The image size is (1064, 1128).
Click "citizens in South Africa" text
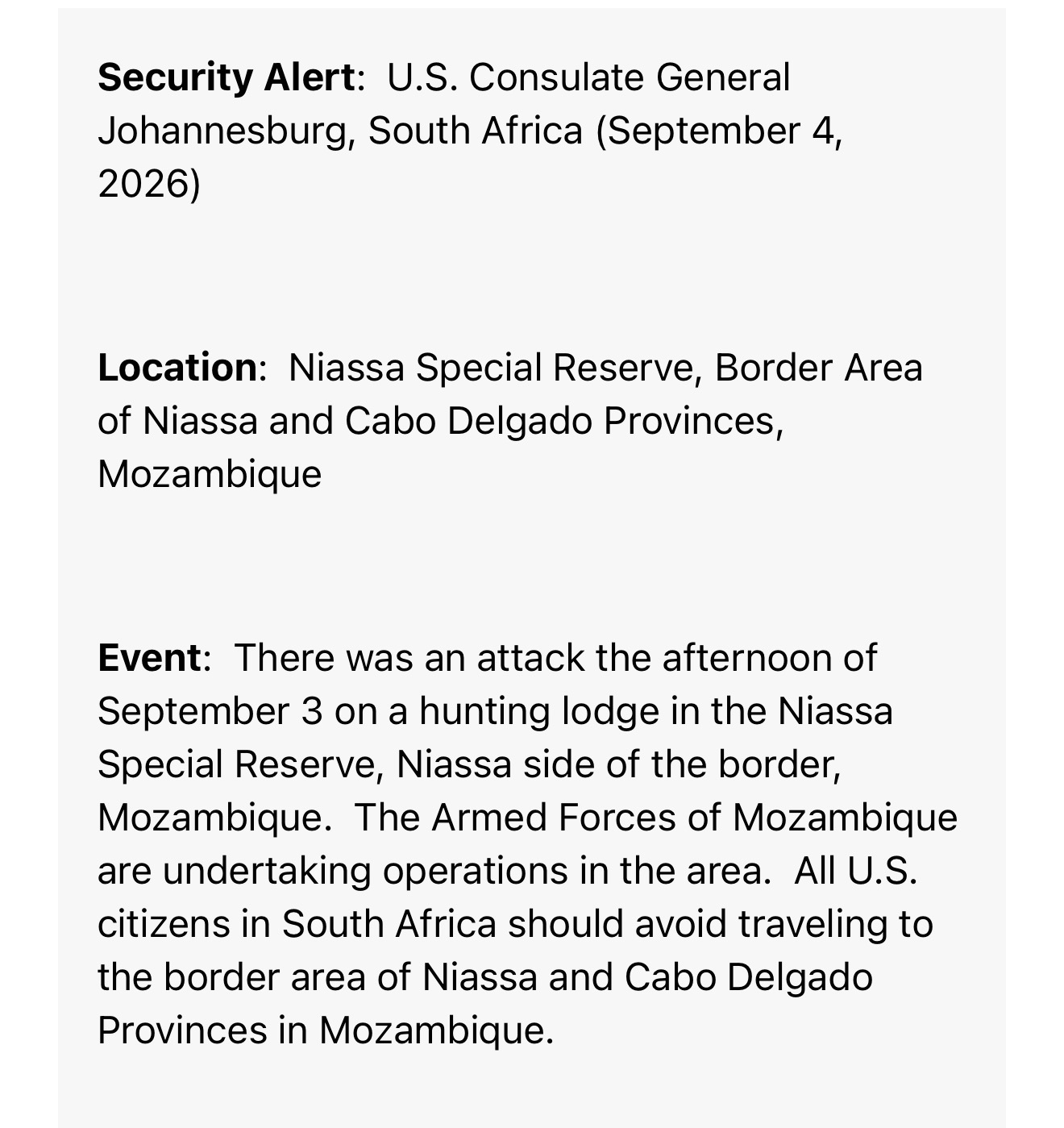pos(297,924)
